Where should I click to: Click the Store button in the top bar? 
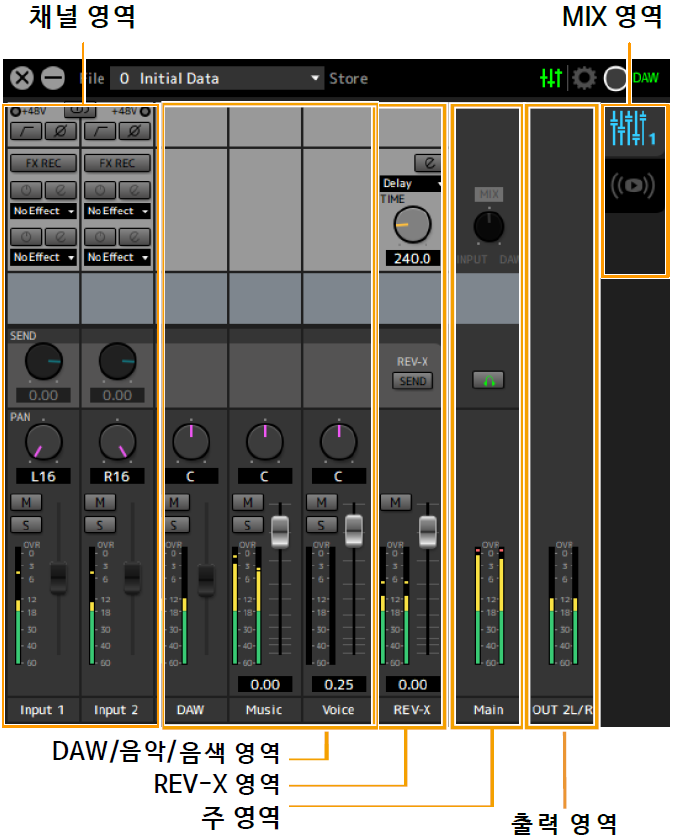click(348, 78)
